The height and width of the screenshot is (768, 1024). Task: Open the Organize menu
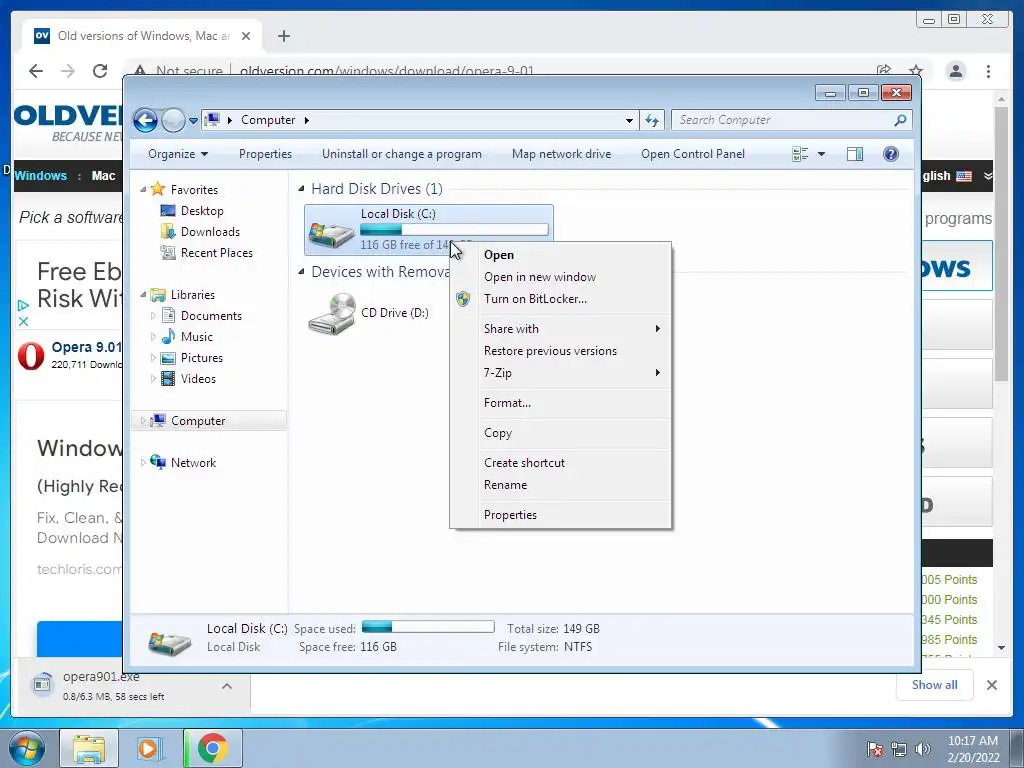[178, 154]
